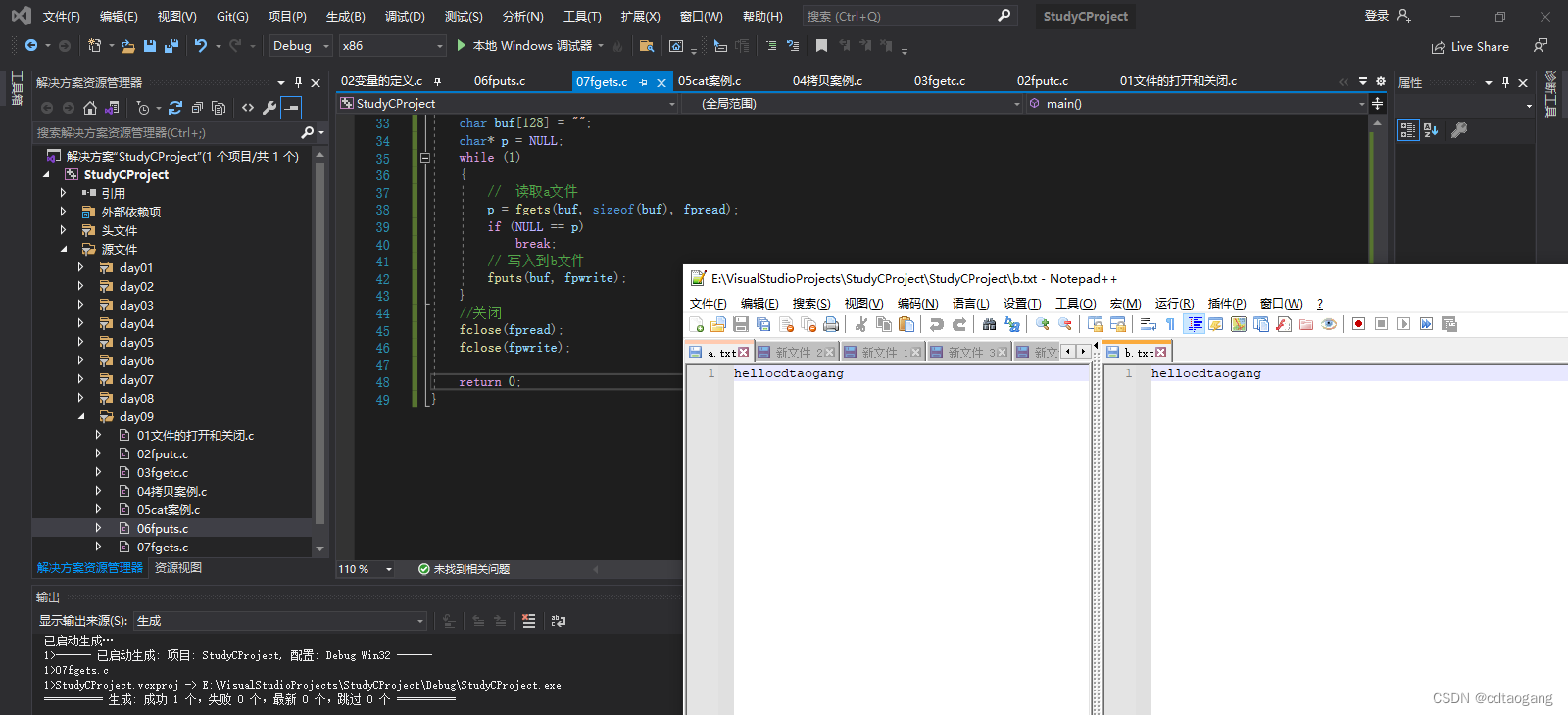
Task: Expand the day08 folder in solution tree
Action: click(x=81, y=399)
